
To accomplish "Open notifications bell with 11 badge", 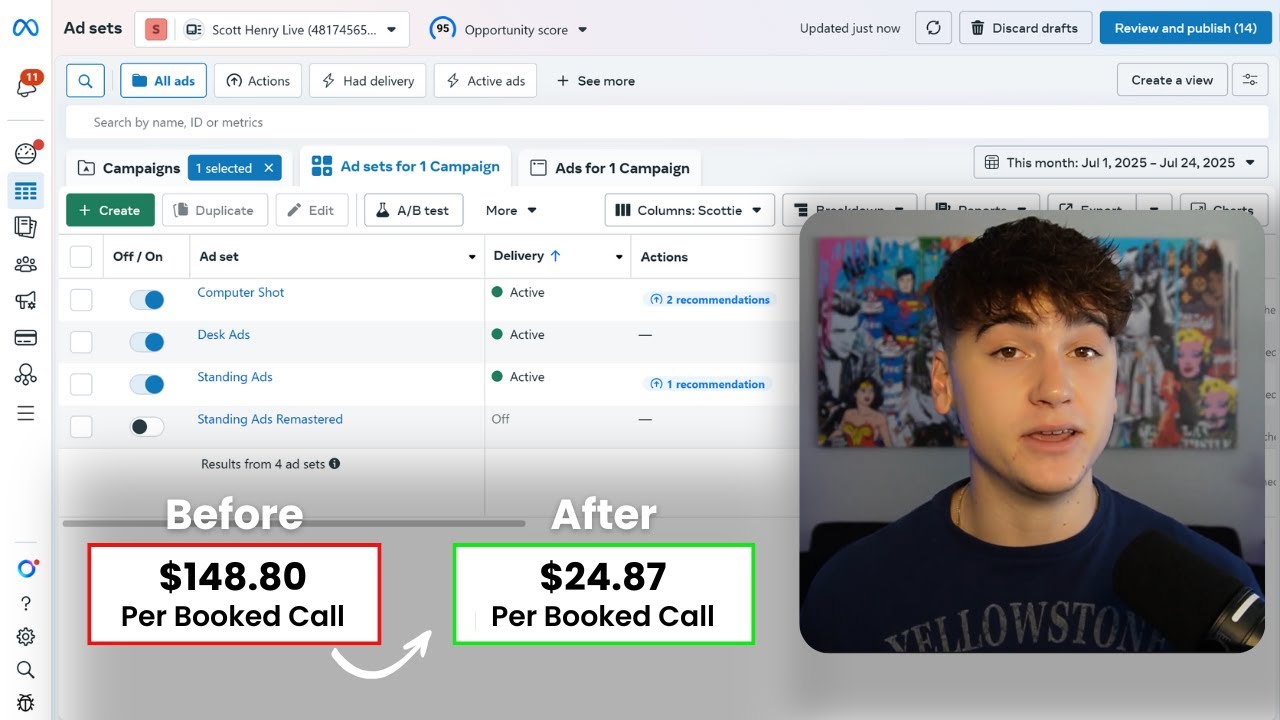I will tap(26, 86).
